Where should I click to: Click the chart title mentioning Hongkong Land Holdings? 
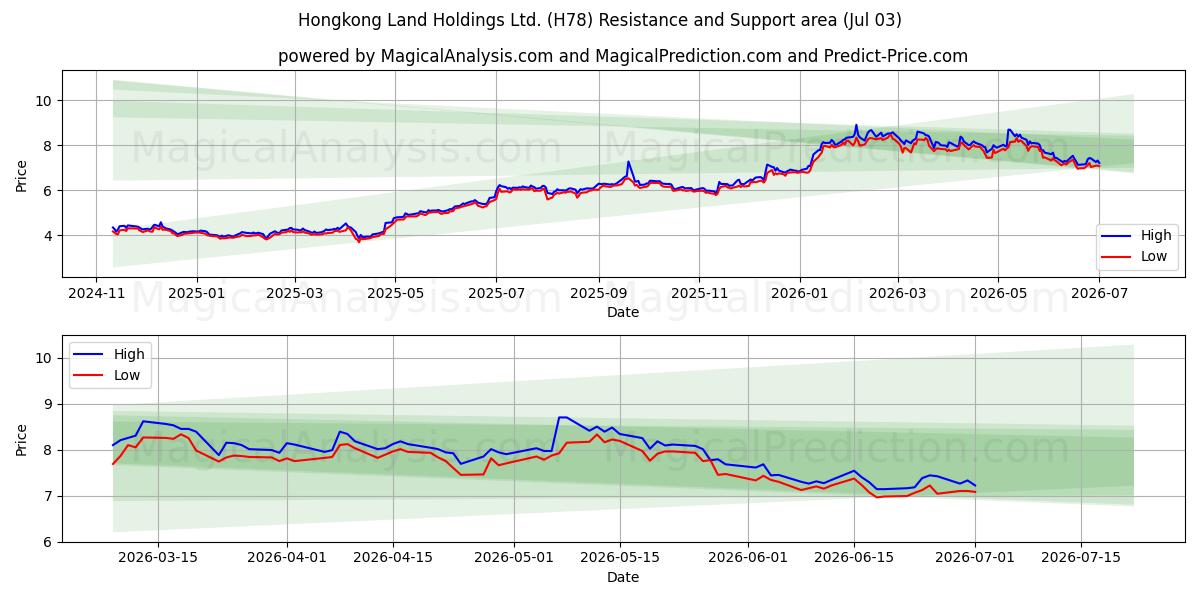click(x=600, y=20)
